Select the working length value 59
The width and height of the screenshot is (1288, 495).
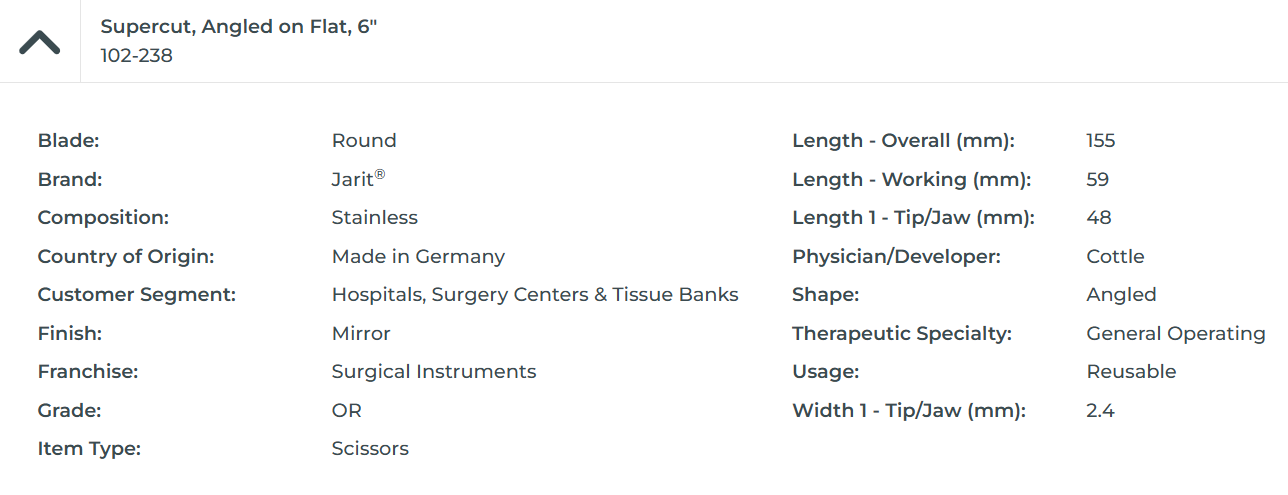coord(1097,180)
